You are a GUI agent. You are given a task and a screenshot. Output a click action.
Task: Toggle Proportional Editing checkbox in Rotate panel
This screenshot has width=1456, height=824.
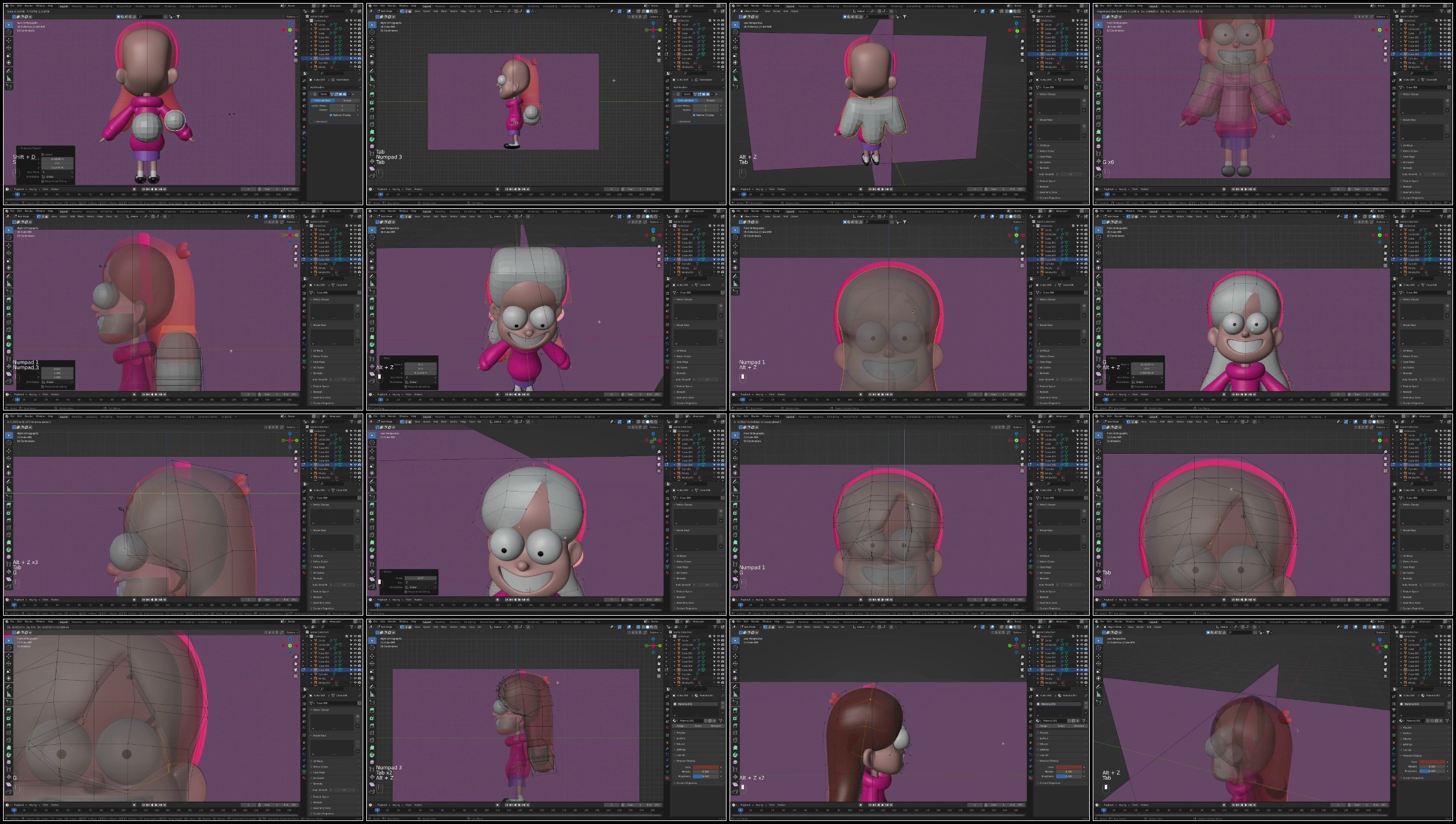click(x=406, y=592)
